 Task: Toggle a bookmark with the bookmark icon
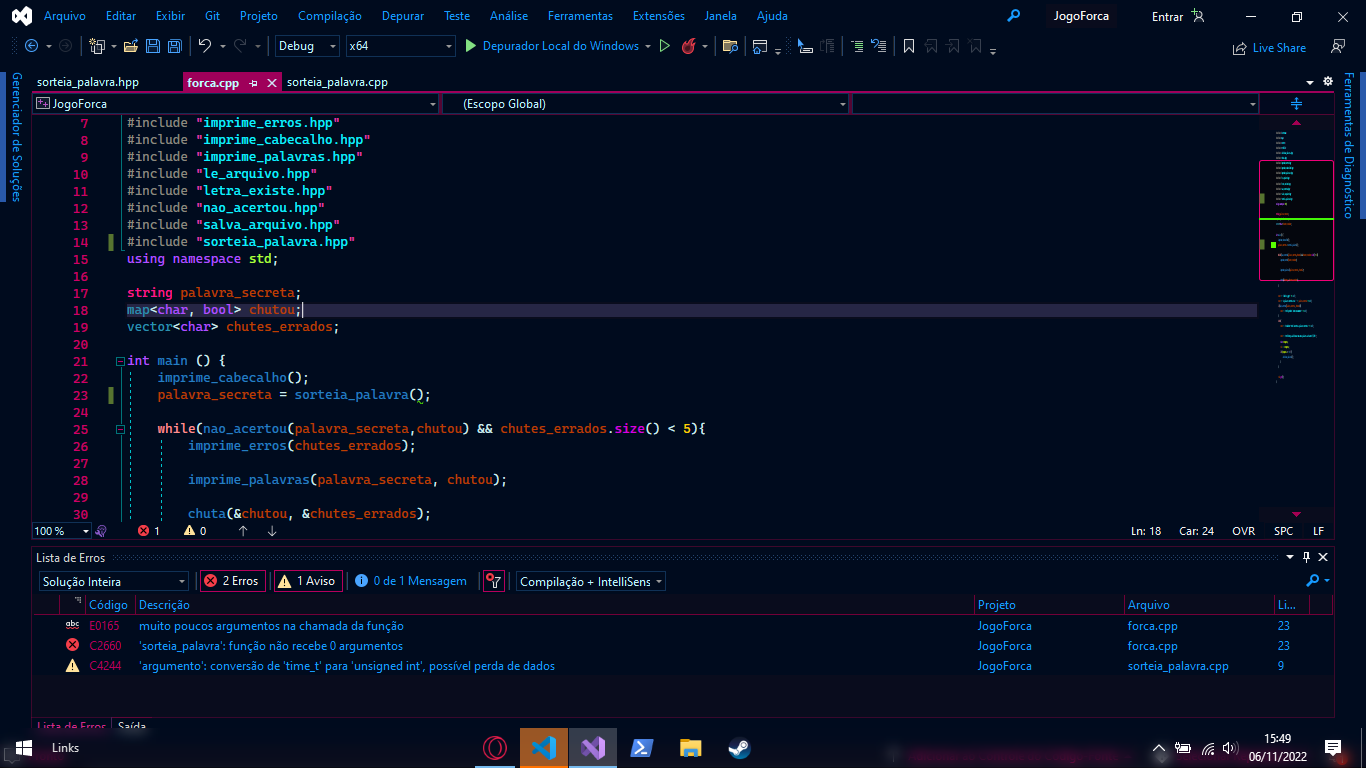click(908, 46)
